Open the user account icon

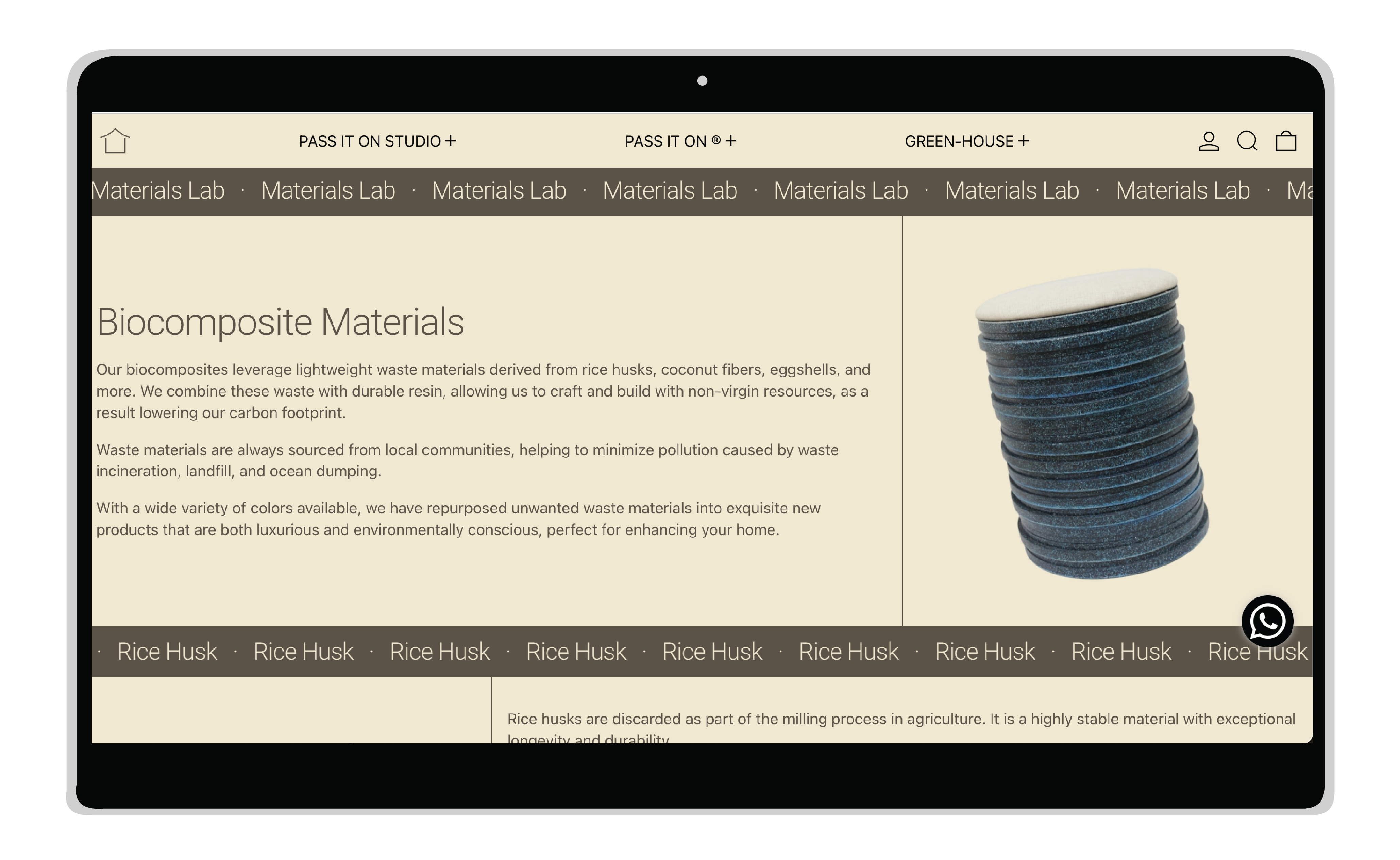(1208, 141)
